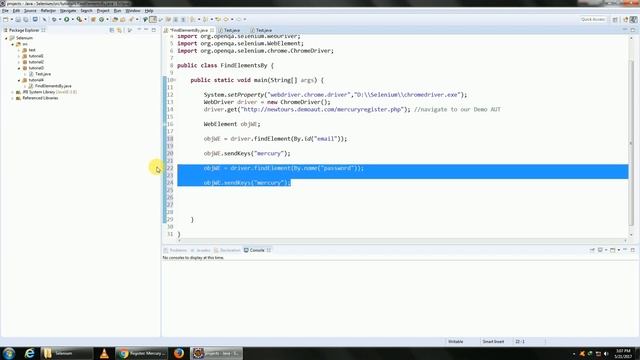Click the taskbar clock

[x=623, y=354]
